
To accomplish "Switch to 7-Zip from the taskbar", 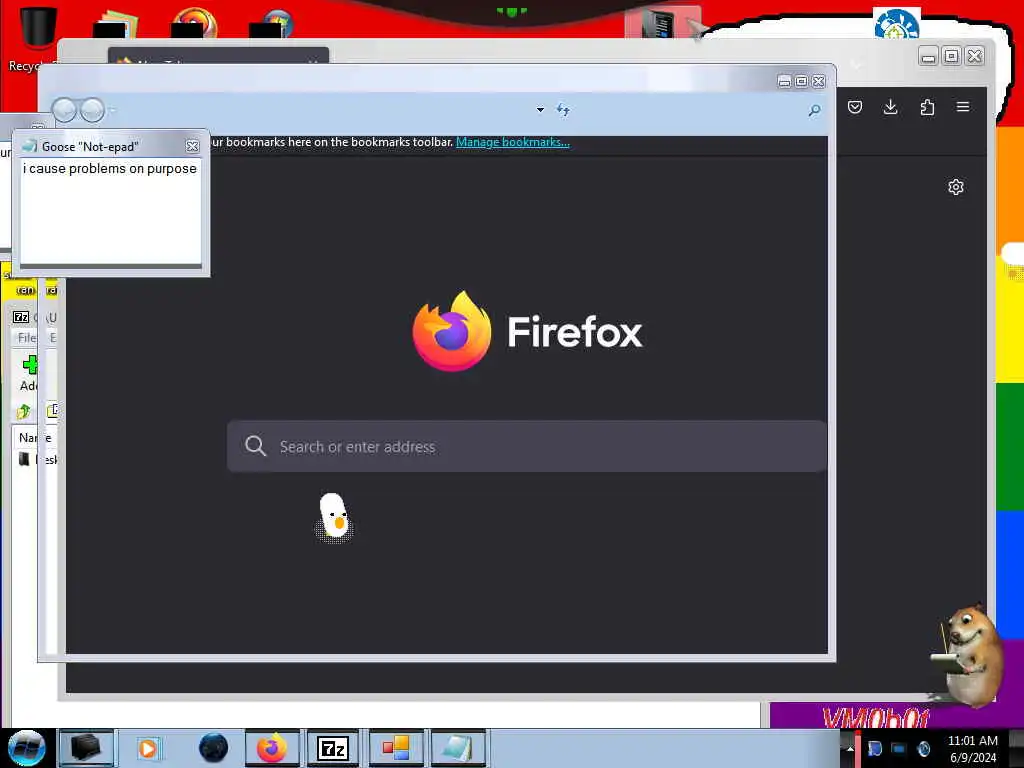I will point(333,748).
